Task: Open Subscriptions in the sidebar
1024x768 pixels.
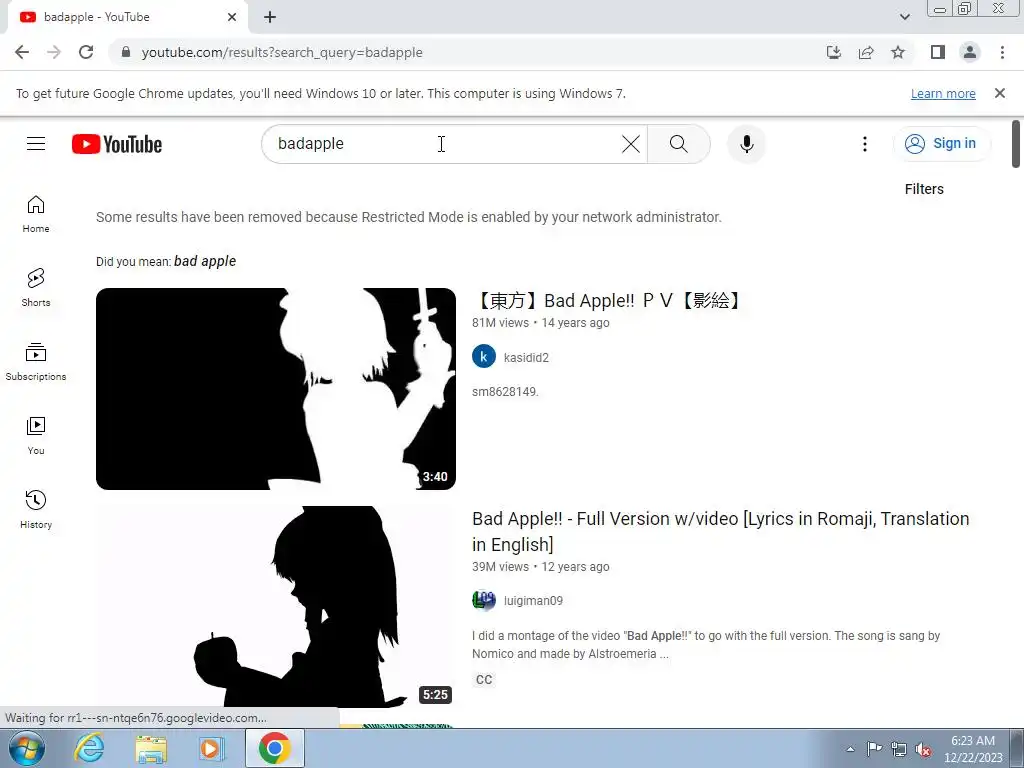Action: point(36,361)
